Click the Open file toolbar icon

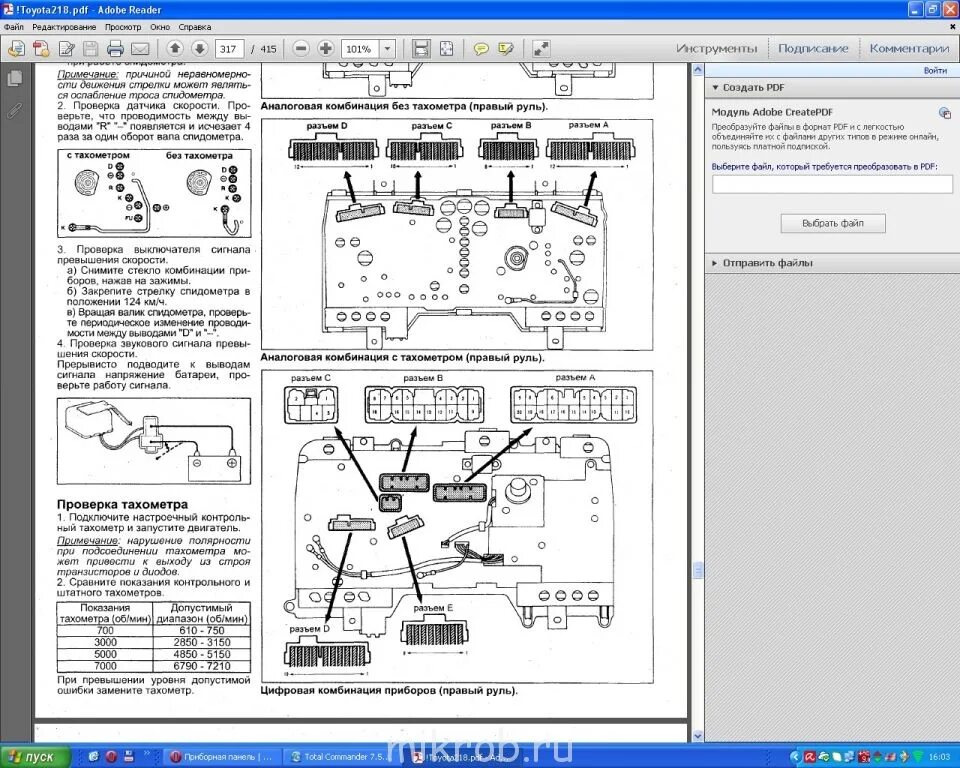pyautogui.click(x=17, y=48)
